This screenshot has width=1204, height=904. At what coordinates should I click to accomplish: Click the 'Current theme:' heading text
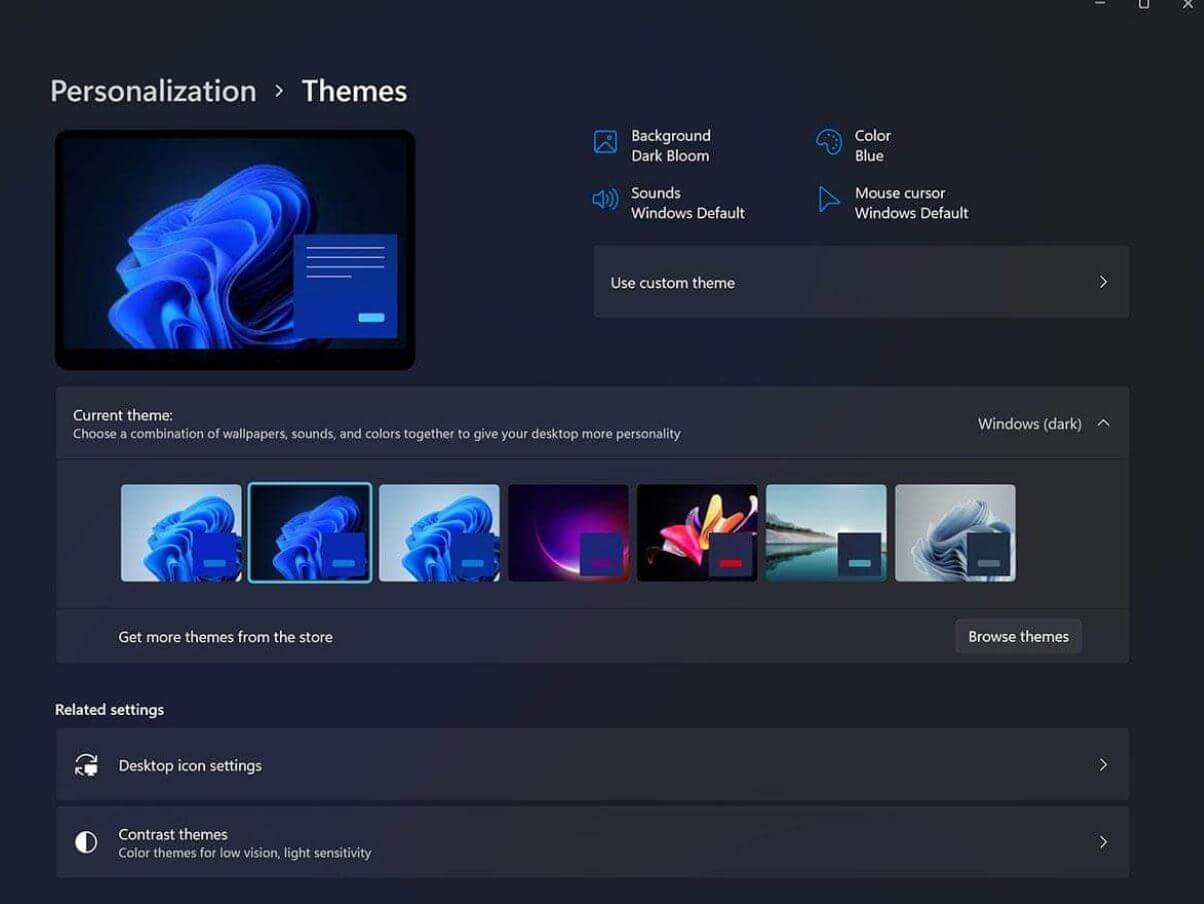click(x=123, y=415)
